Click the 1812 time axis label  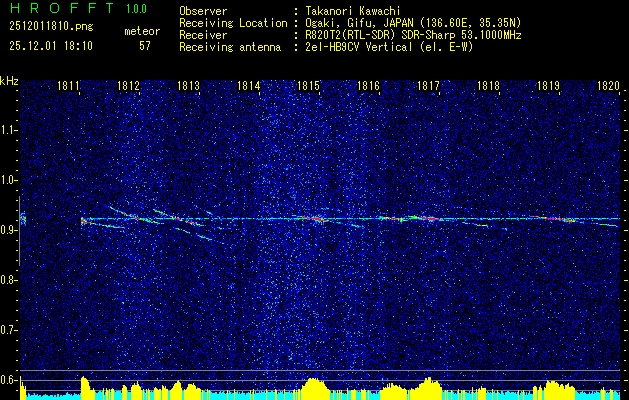128,85
